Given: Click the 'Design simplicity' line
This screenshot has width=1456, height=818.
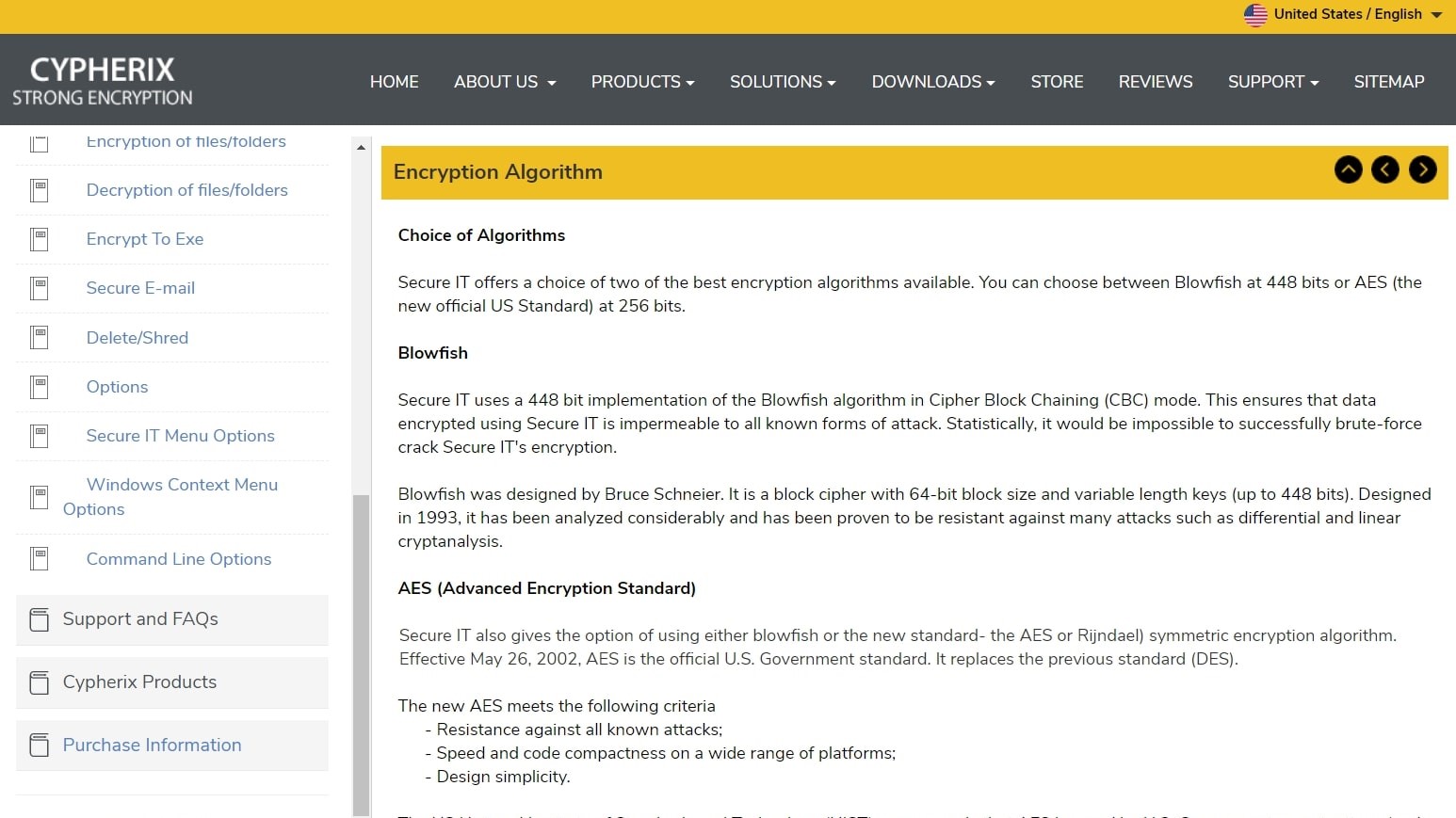Looking at the screenshot, I should click(x=497, y=777).
